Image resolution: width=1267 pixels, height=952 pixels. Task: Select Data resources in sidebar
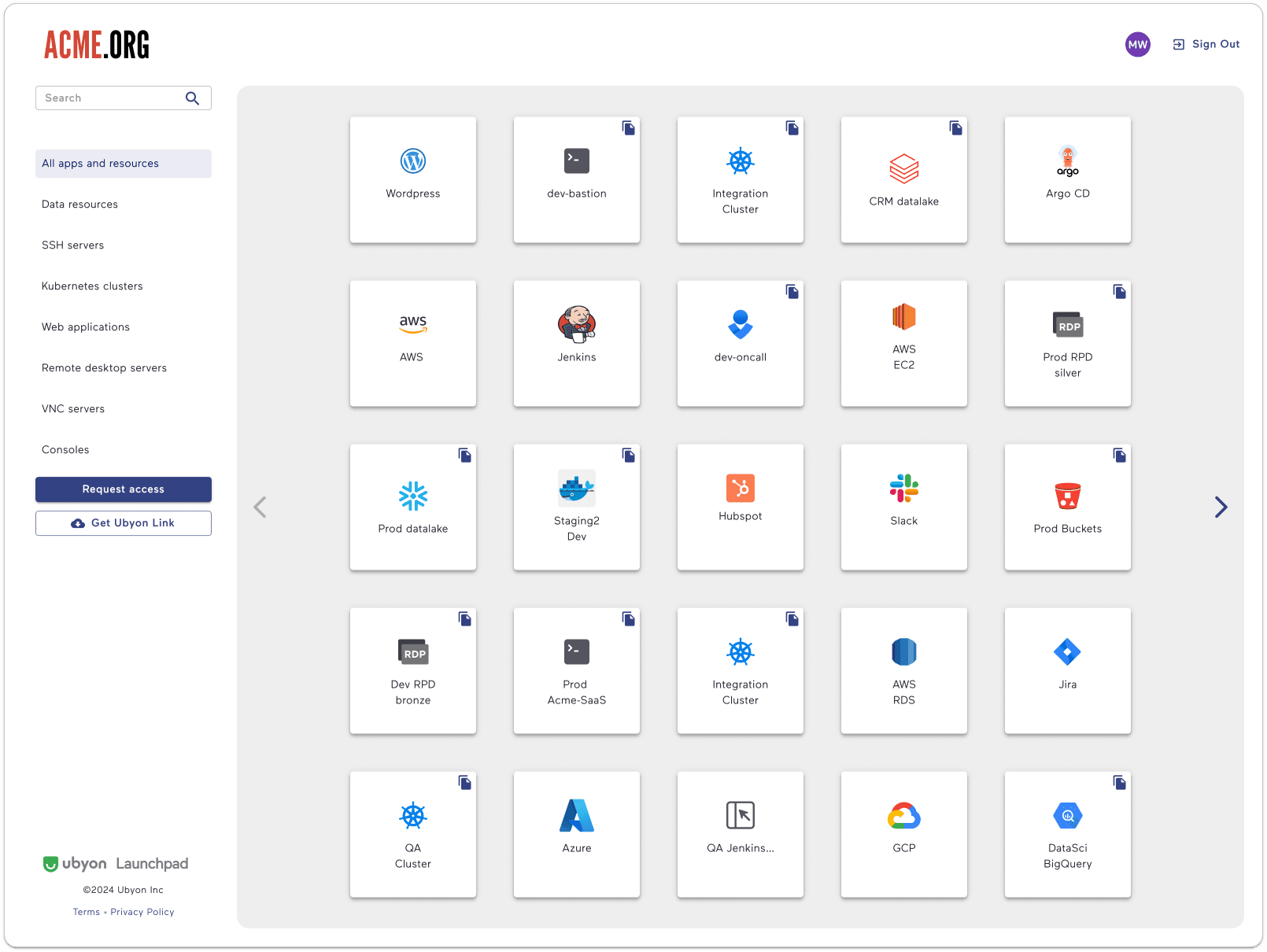point(124,205)
